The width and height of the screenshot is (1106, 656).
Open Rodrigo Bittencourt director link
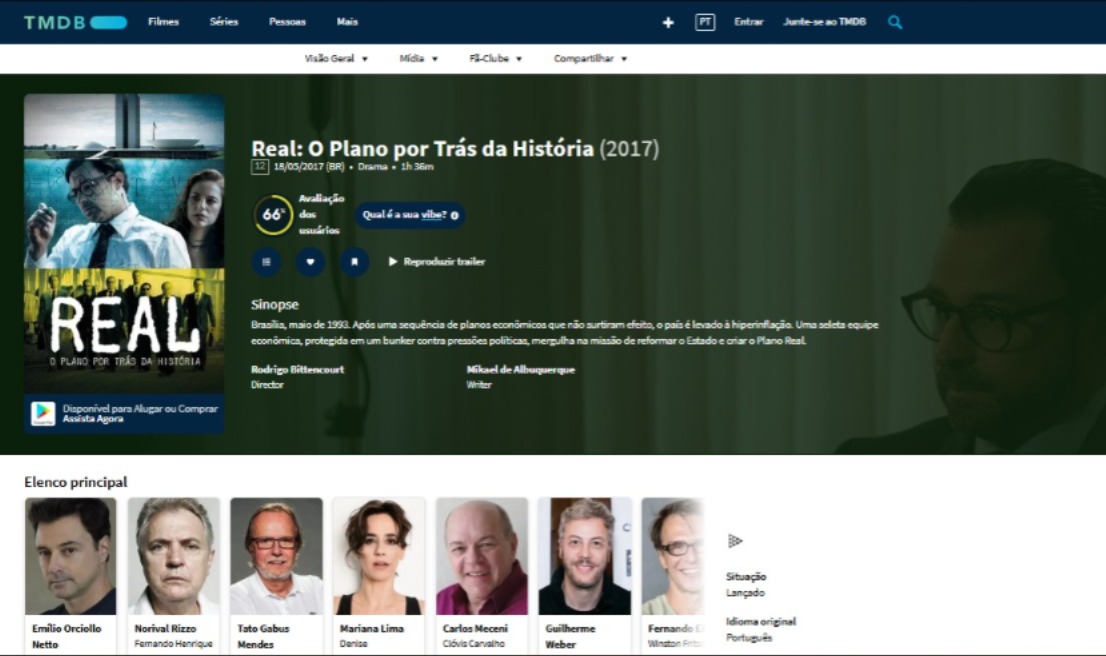tap(298, 370)
